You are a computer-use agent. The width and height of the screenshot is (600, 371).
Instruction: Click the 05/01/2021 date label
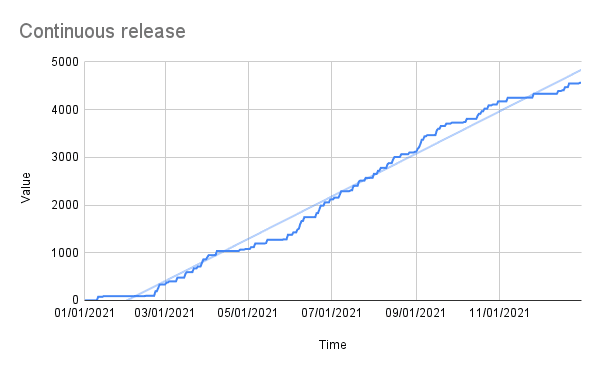coord(248,313)
